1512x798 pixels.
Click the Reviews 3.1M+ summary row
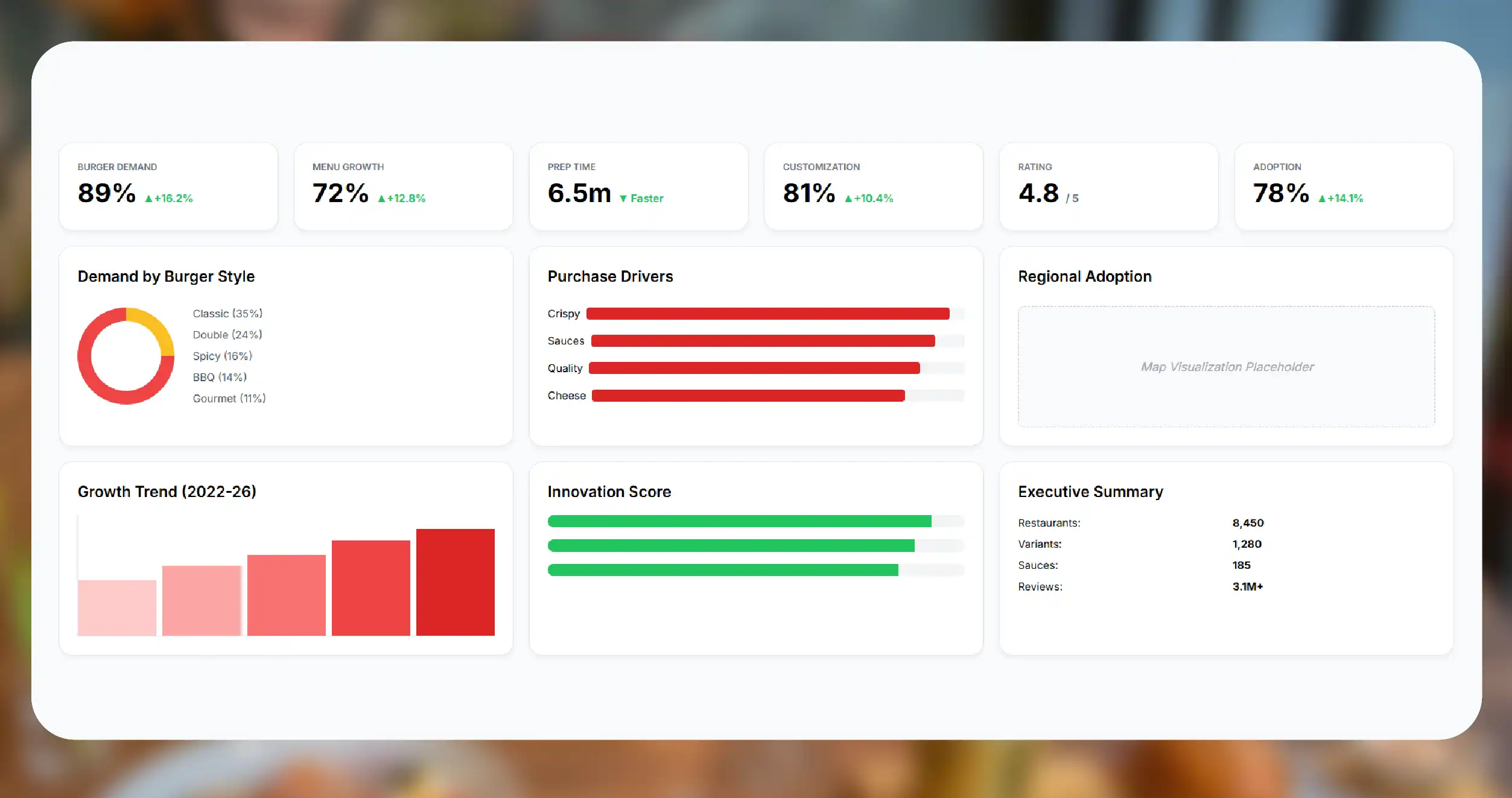(1141, 586)
